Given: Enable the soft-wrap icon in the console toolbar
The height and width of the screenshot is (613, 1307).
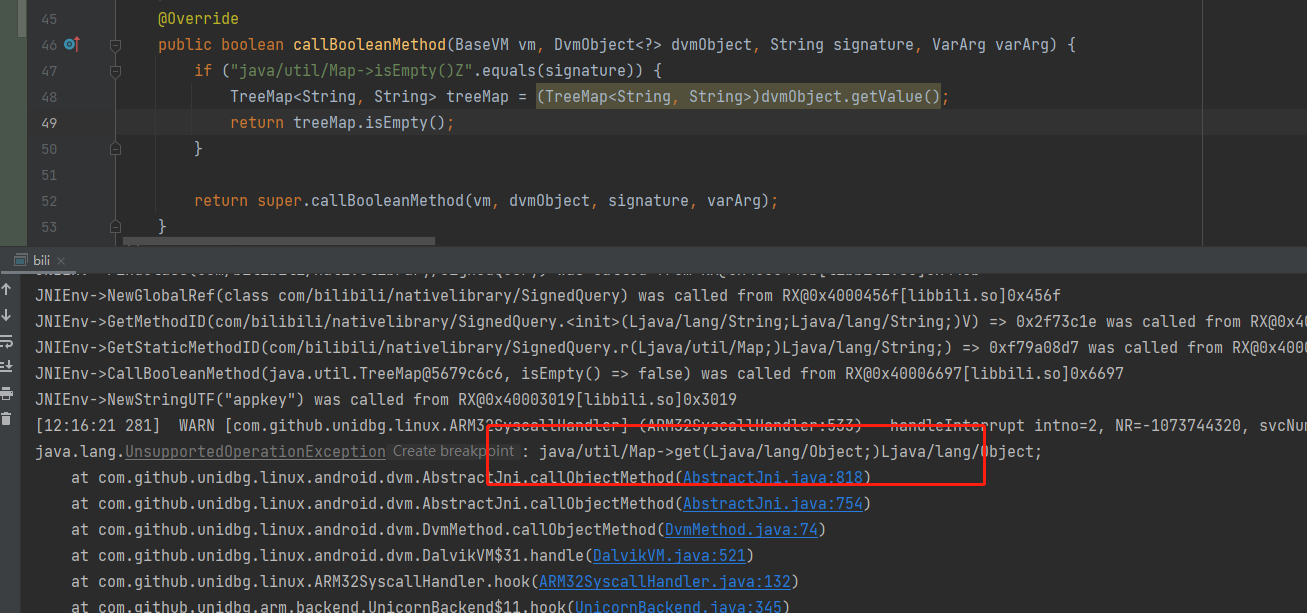Looking at the screenshot, I should click(x=7, y=339).
